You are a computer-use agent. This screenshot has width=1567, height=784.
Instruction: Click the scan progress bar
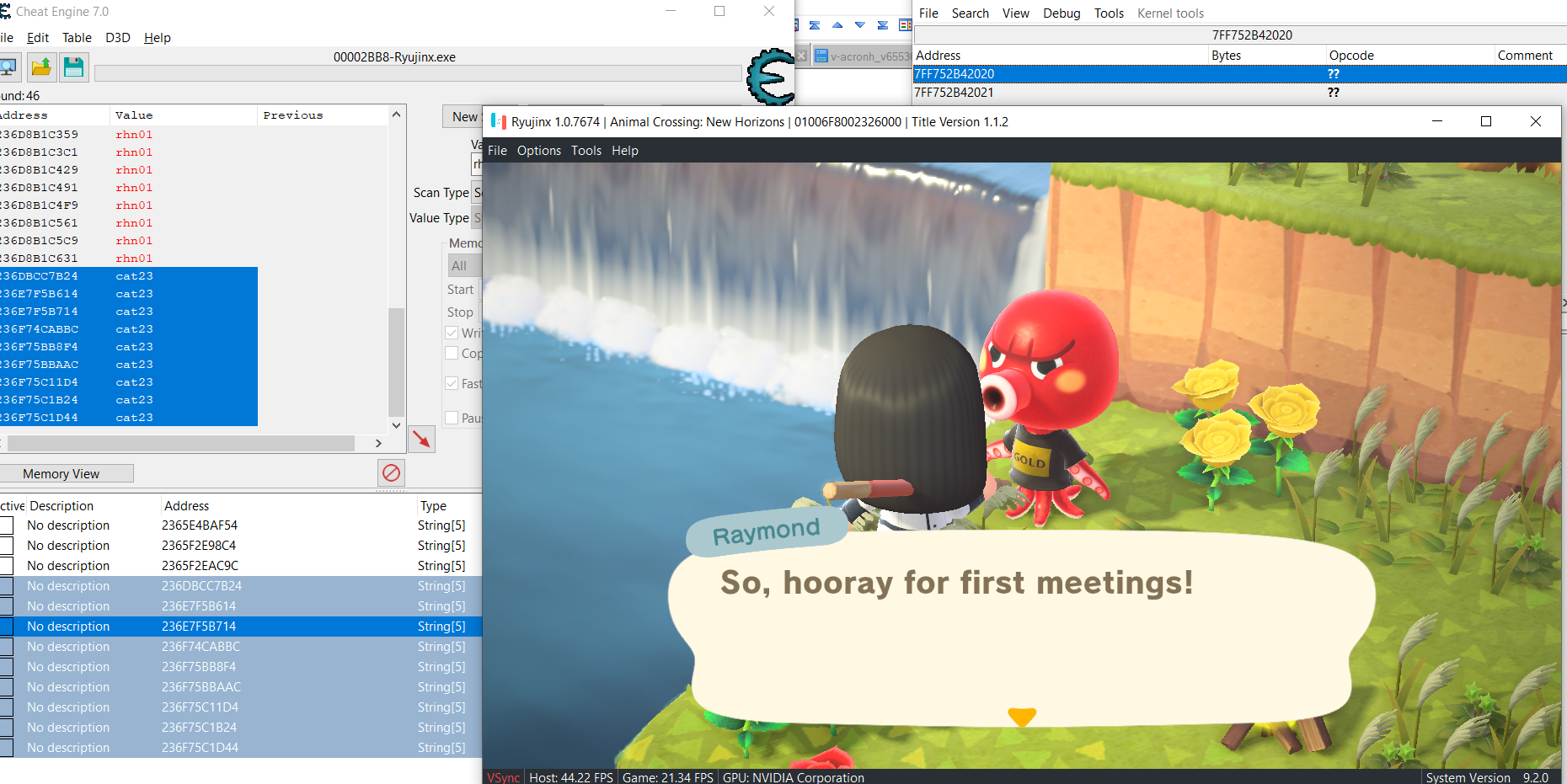pyautogui.click(x=418, y=73)
